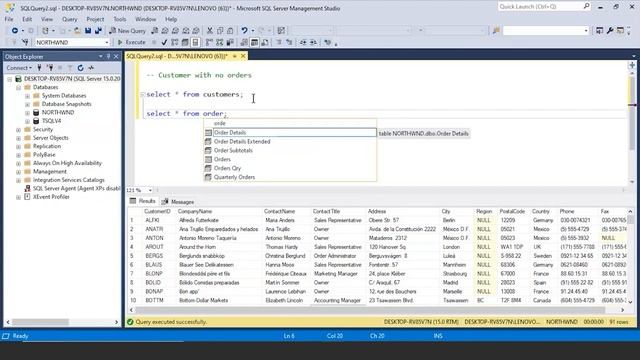
Task: Open the Window menu
Action: [145, 19]
